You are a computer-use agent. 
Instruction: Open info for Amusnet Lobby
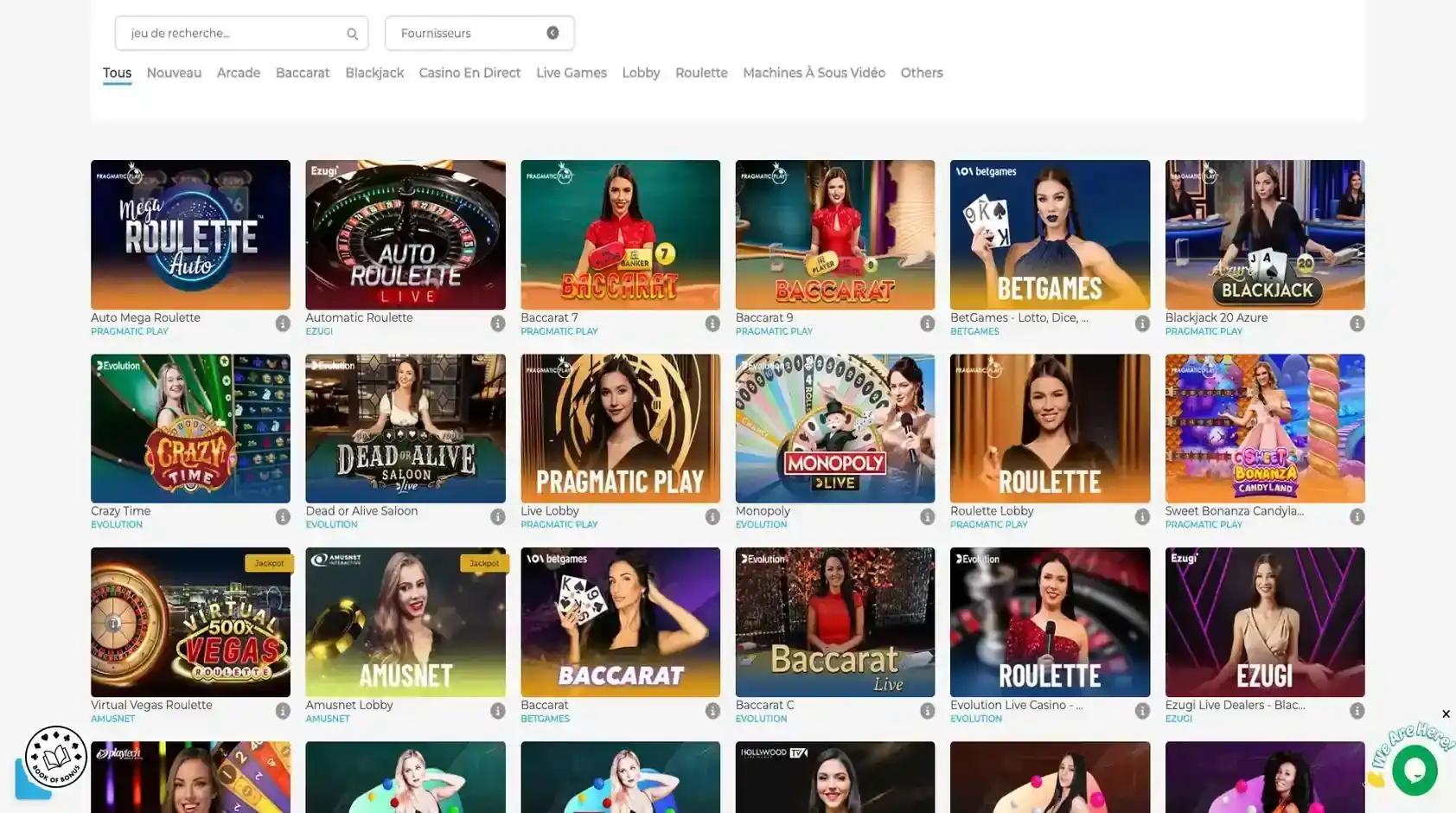tap(498, 711)
